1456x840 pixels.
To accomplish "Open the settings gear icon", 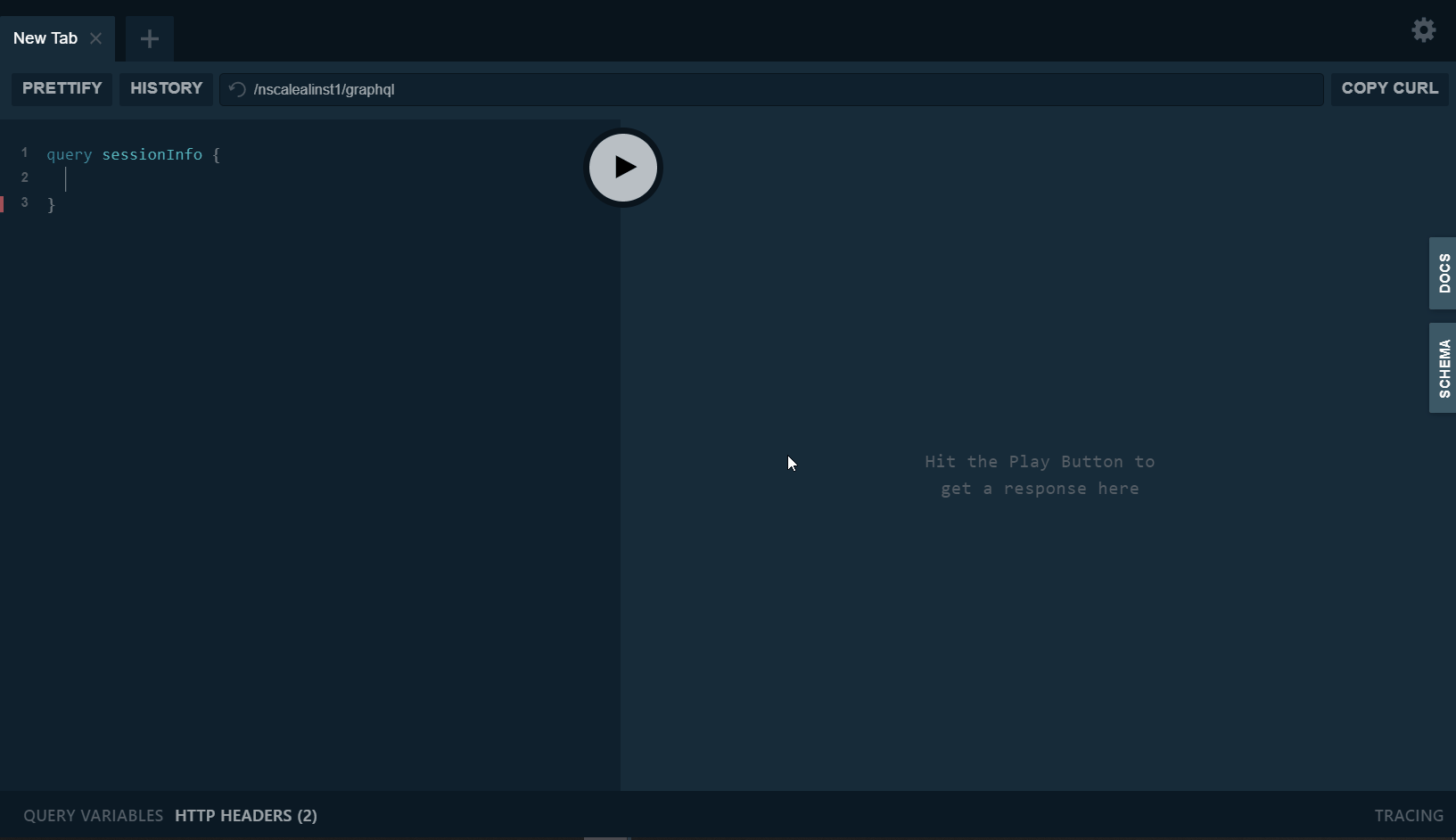I will click(1423, 29).
